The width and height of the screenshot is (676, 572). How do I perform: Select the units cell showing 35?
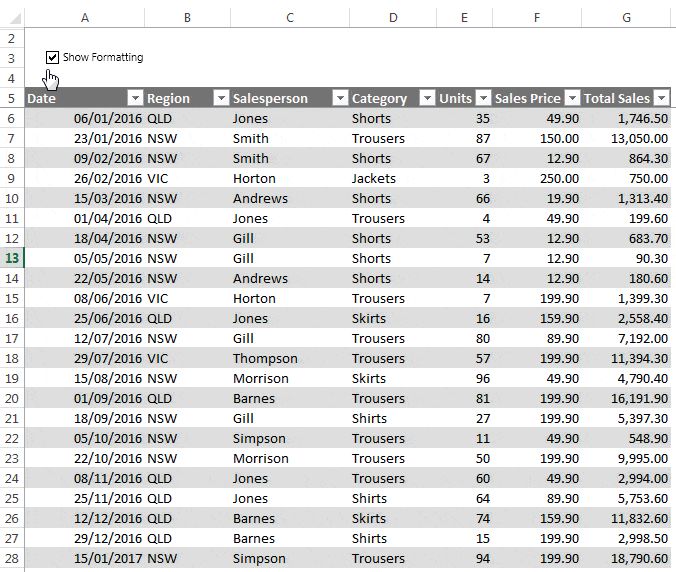tap(464, 119)
